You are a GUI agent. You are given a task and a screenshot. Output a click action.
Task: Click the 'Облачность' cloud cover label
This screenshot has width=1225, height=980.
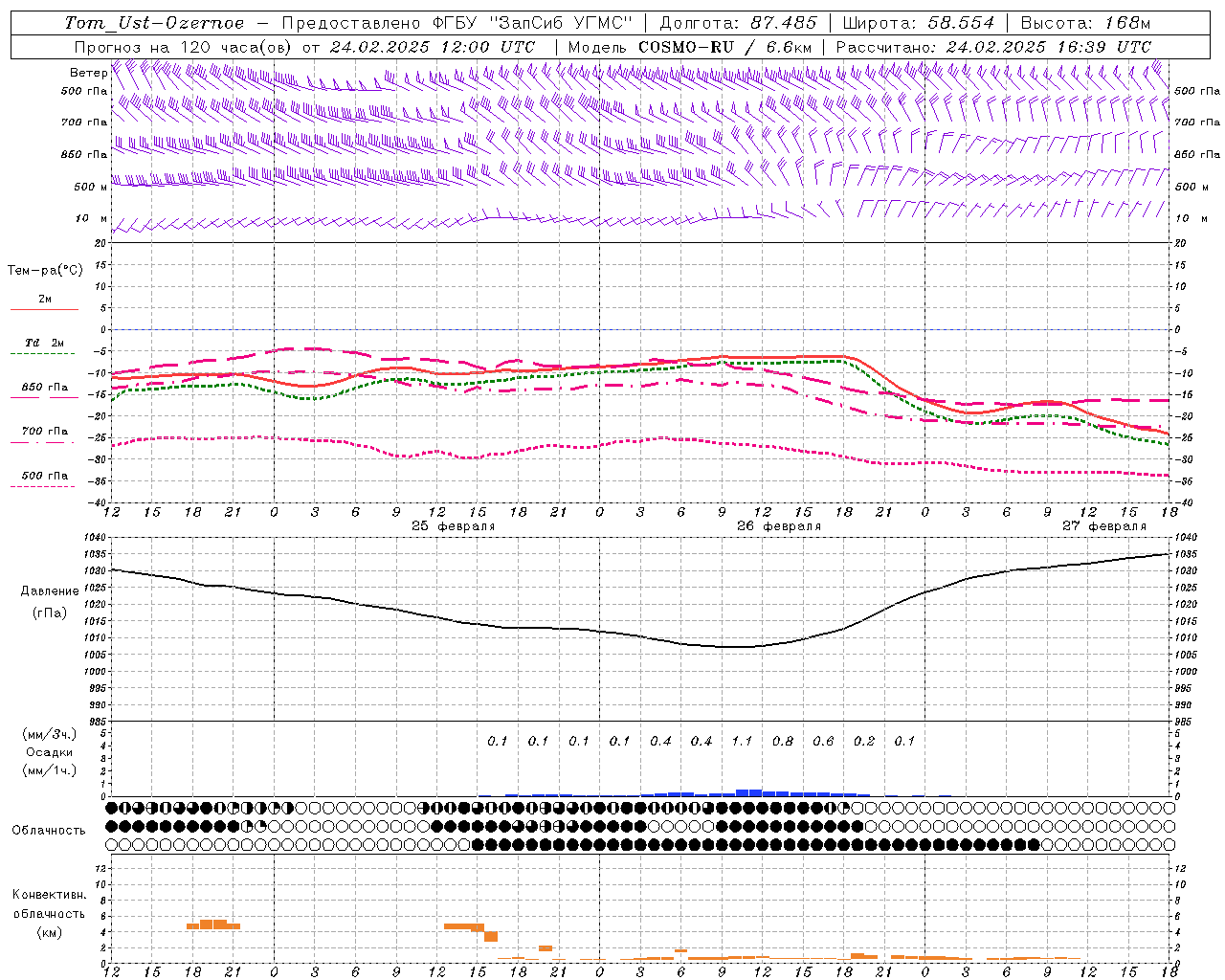49,831
